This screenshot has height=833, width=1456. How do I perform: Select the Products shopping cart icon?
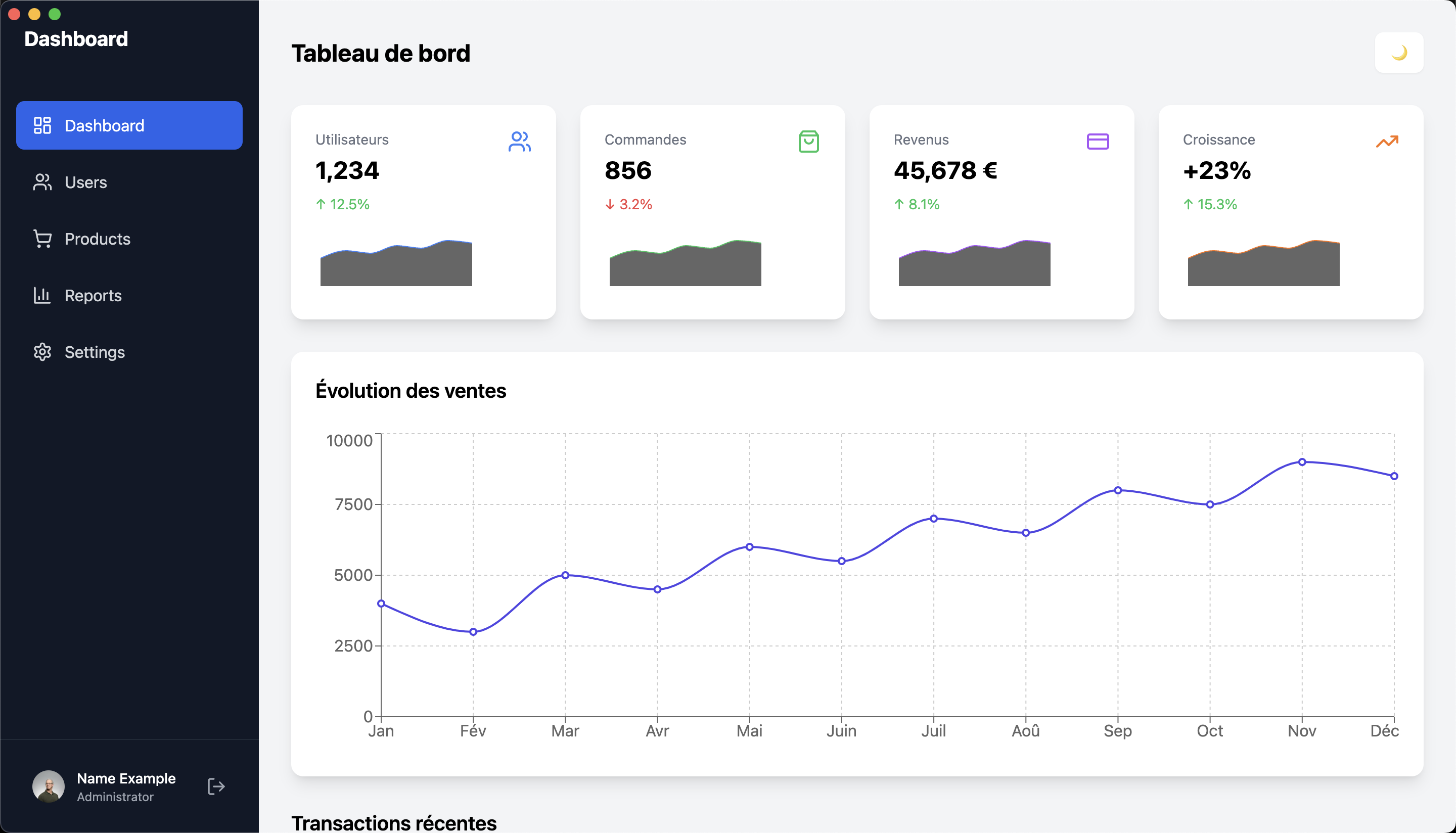pos(43,239)
